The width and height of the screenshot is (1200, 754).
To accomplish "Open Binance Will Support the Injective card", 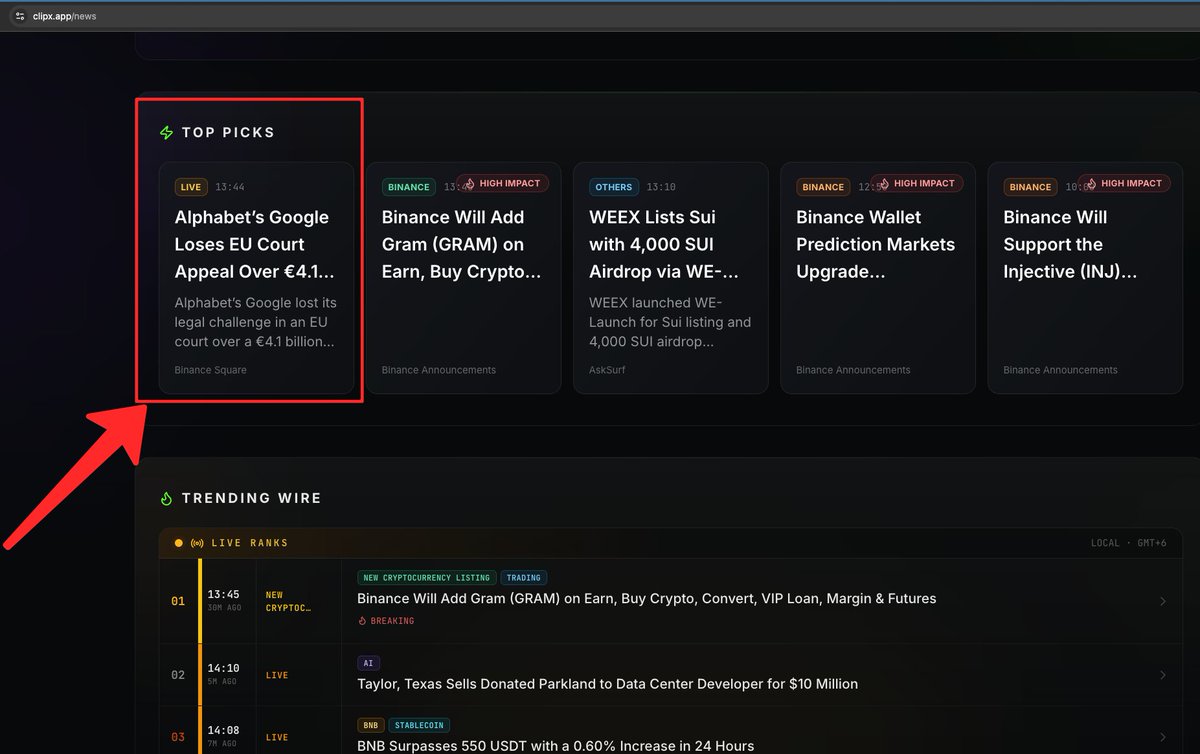I will [1085, 278].
